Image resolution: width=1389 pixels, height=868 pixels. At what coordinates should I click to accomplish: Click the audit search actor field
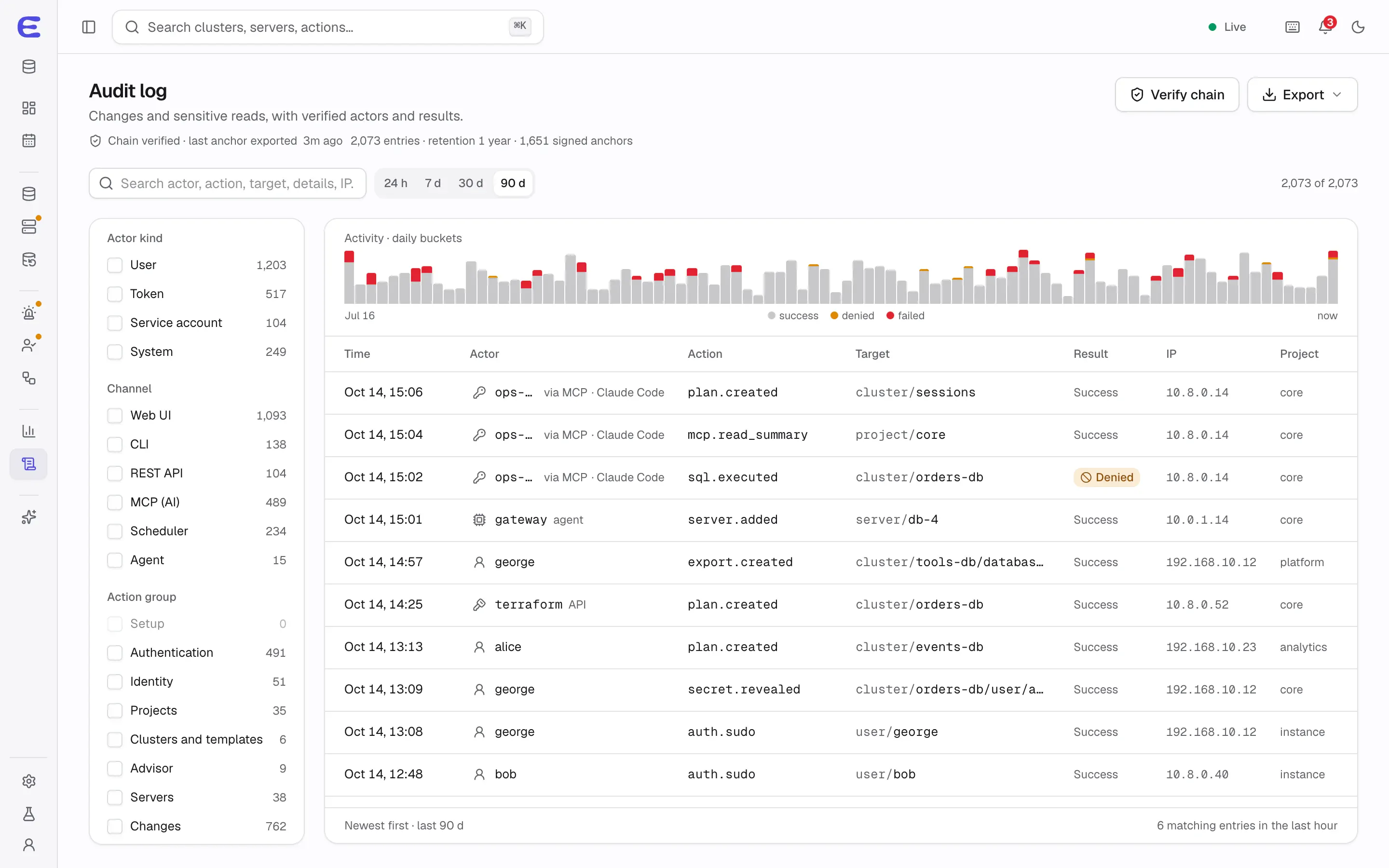[x=227, y=183]
